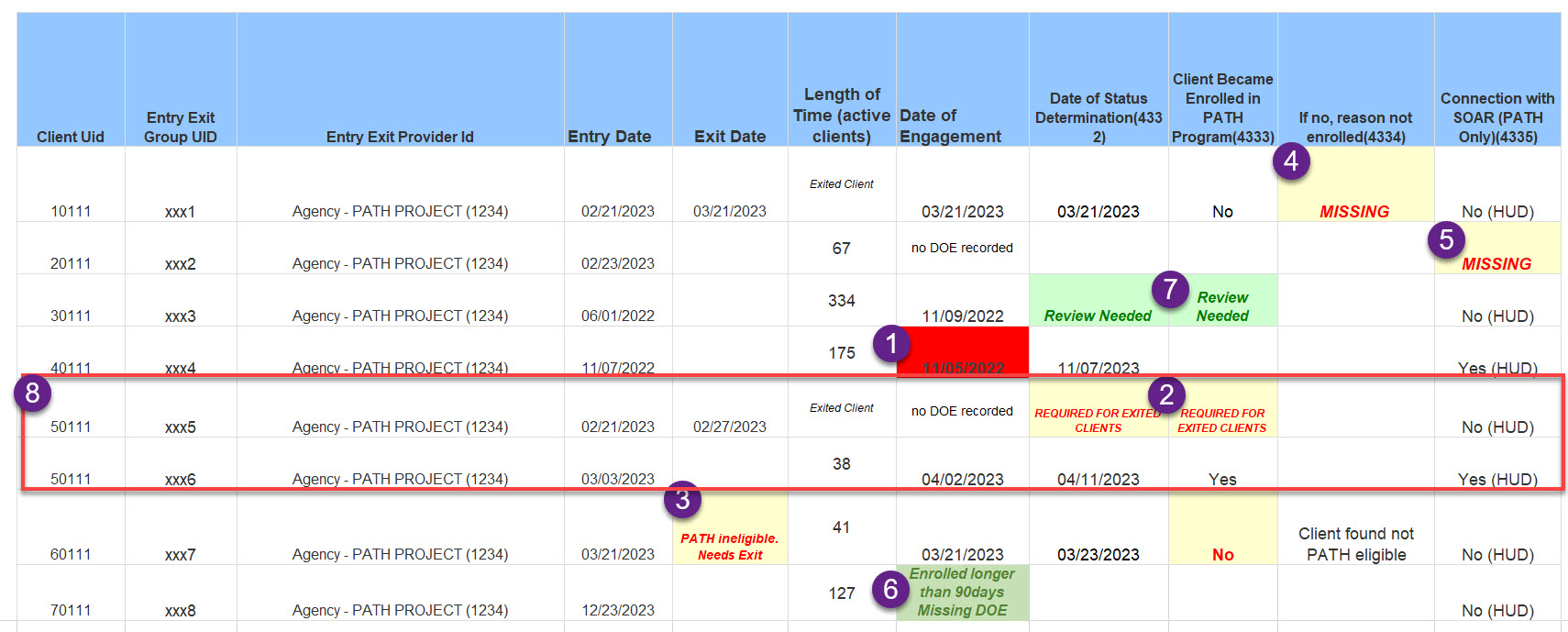Click the purple callout marker number 2
This screenshot has height=632, width=1568.
[x=1166, y=394]
